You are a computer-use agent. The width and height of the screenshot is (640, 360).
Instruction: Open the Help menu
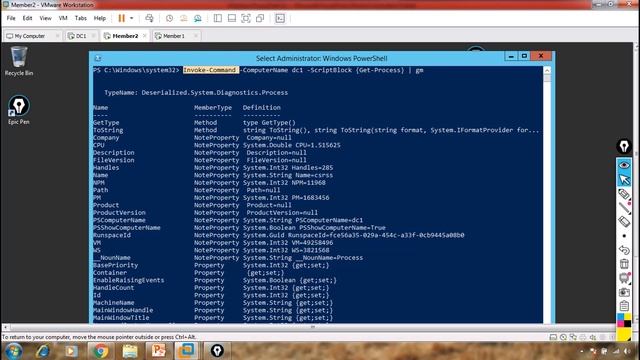coord(100,18)
